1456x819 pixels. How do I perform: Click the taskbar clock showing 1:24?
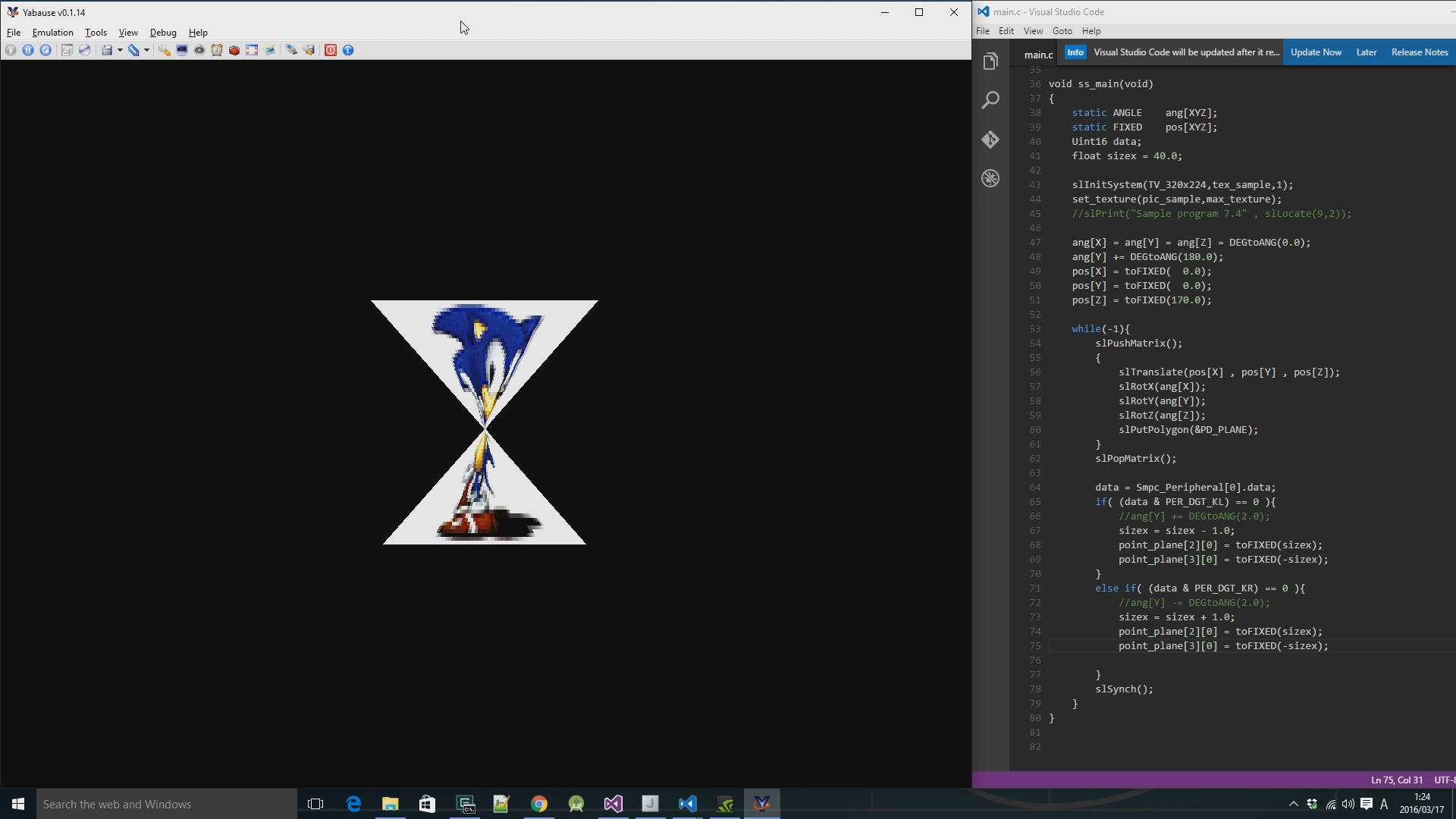[1422, 804]
